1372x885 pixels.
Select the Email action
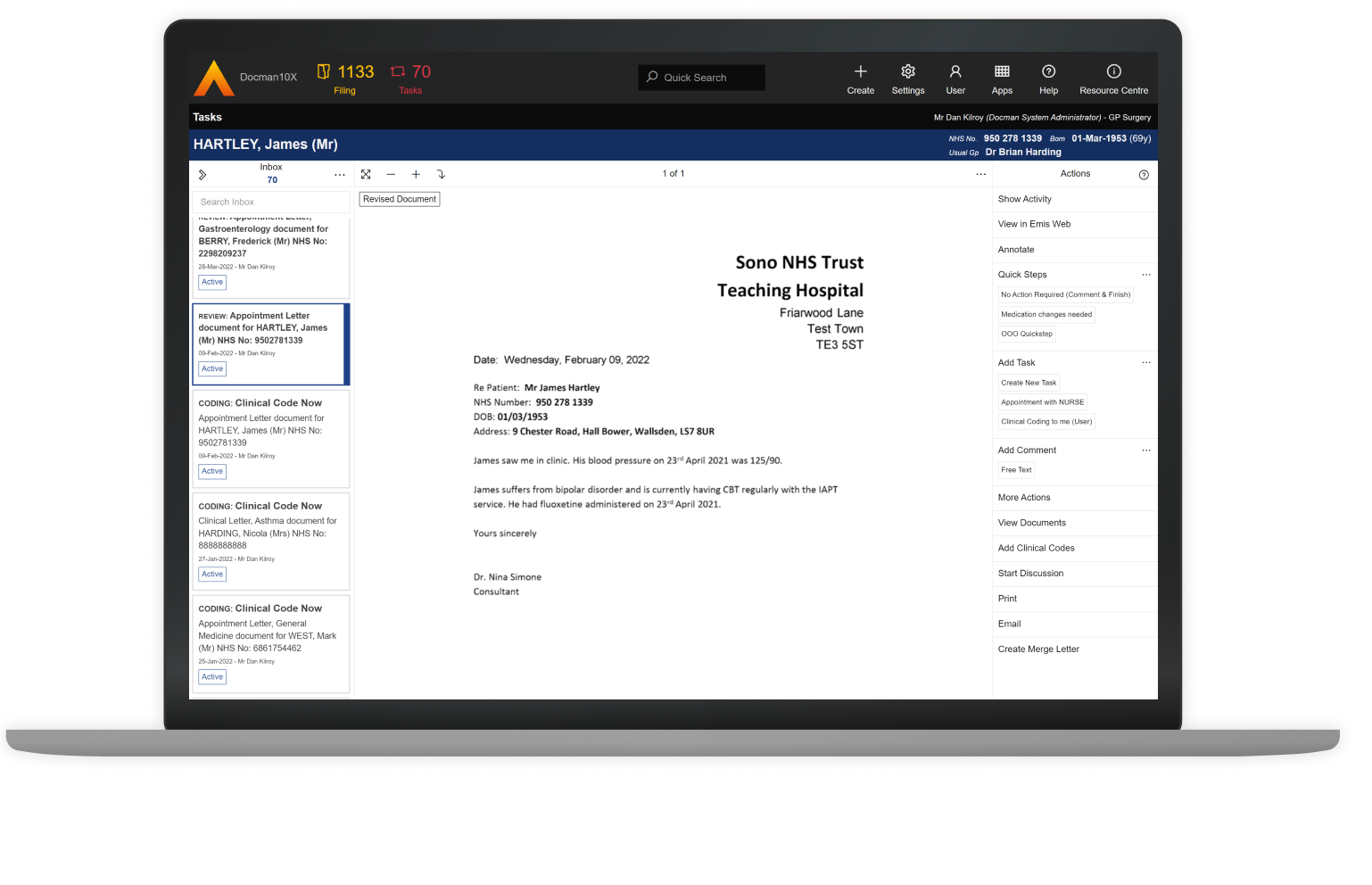1075,624
